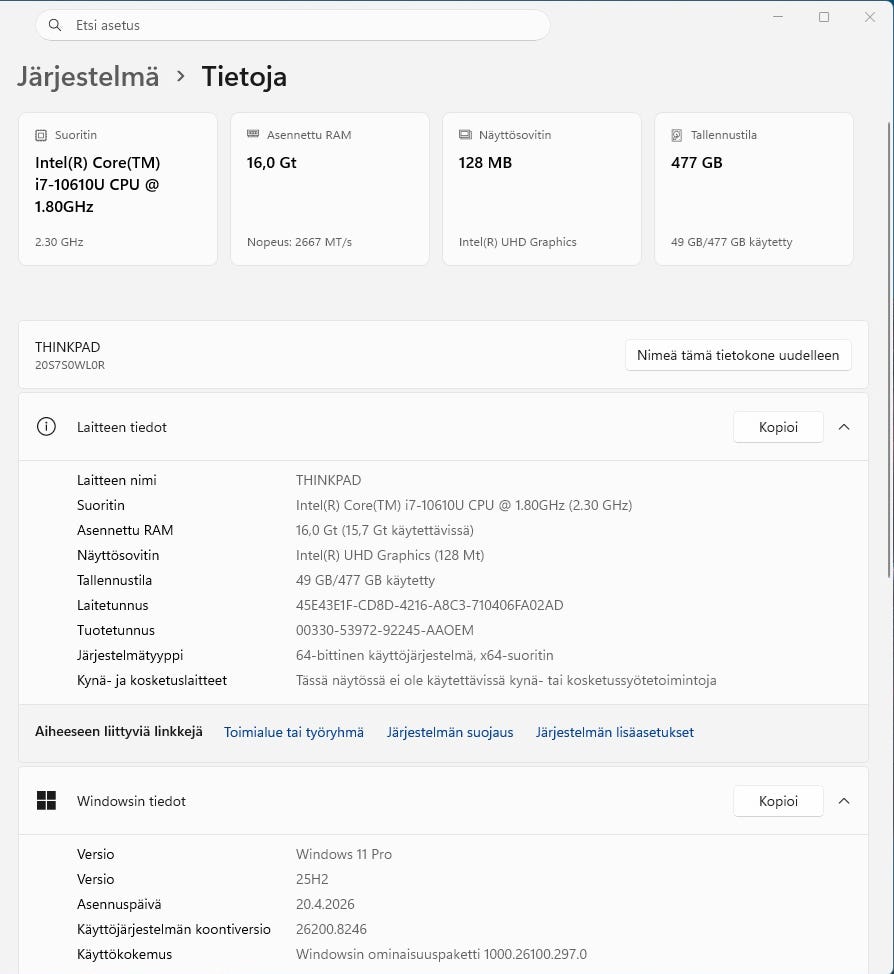The height and width of the screenshot is (974, 894).
Task: Click the Etsi asetus search field
Action: click(300, 25)
